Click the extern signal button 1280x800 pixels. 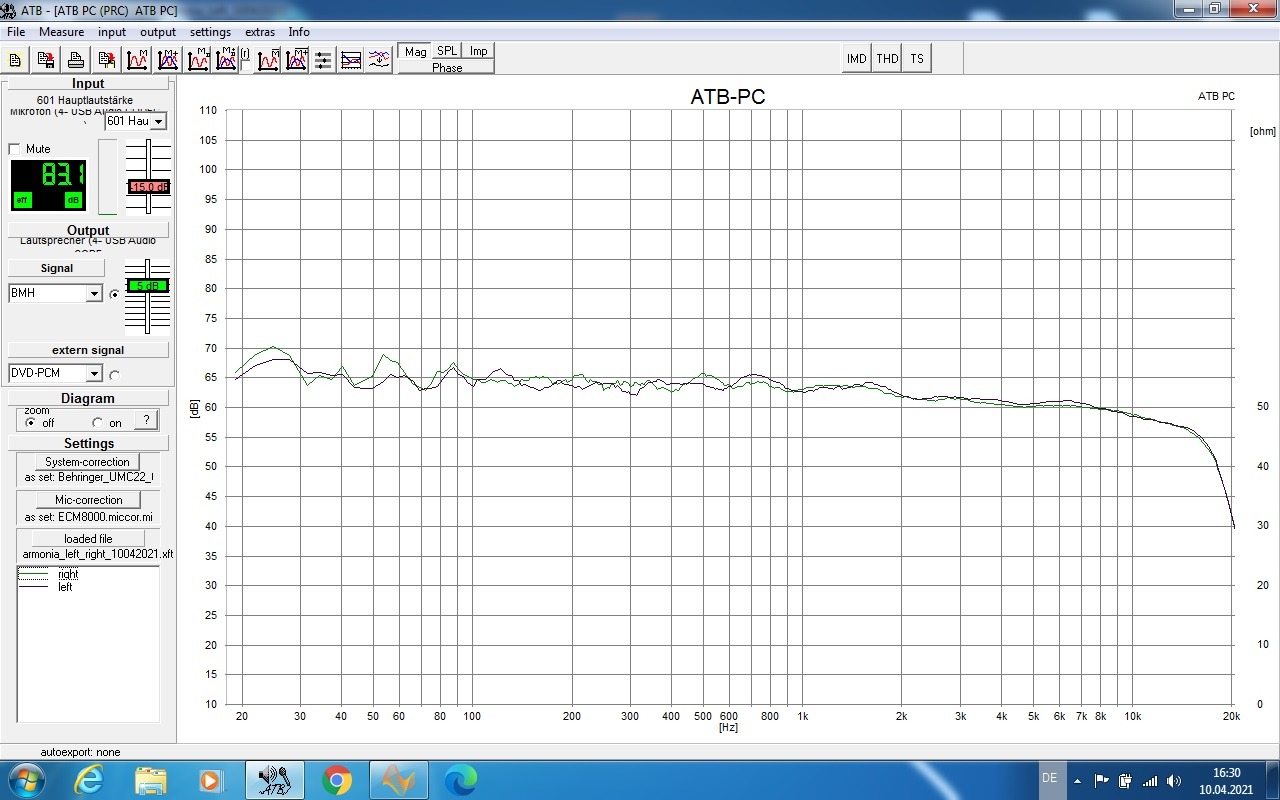[88, 350]
